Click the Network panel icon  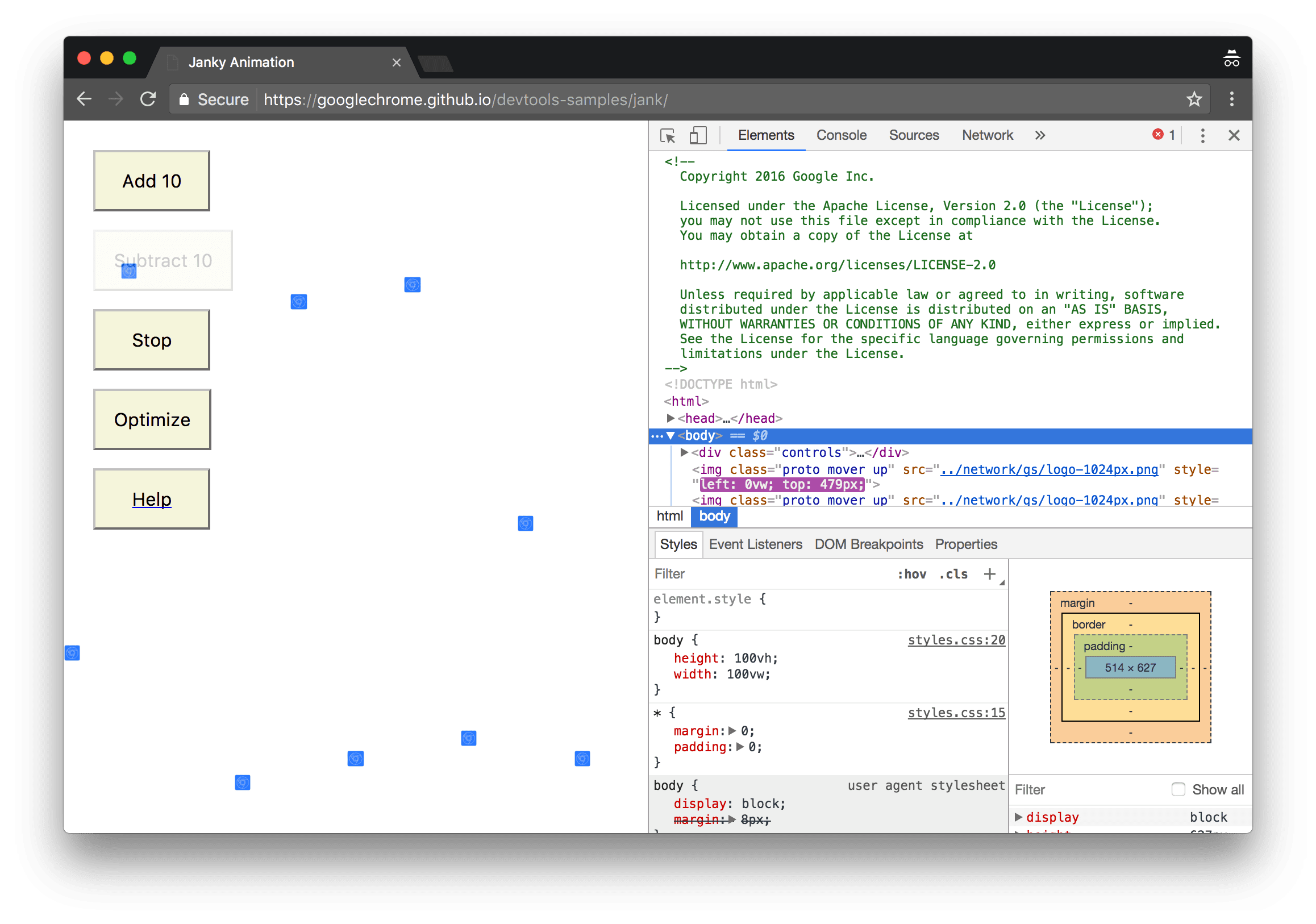(x=988, y=135)
